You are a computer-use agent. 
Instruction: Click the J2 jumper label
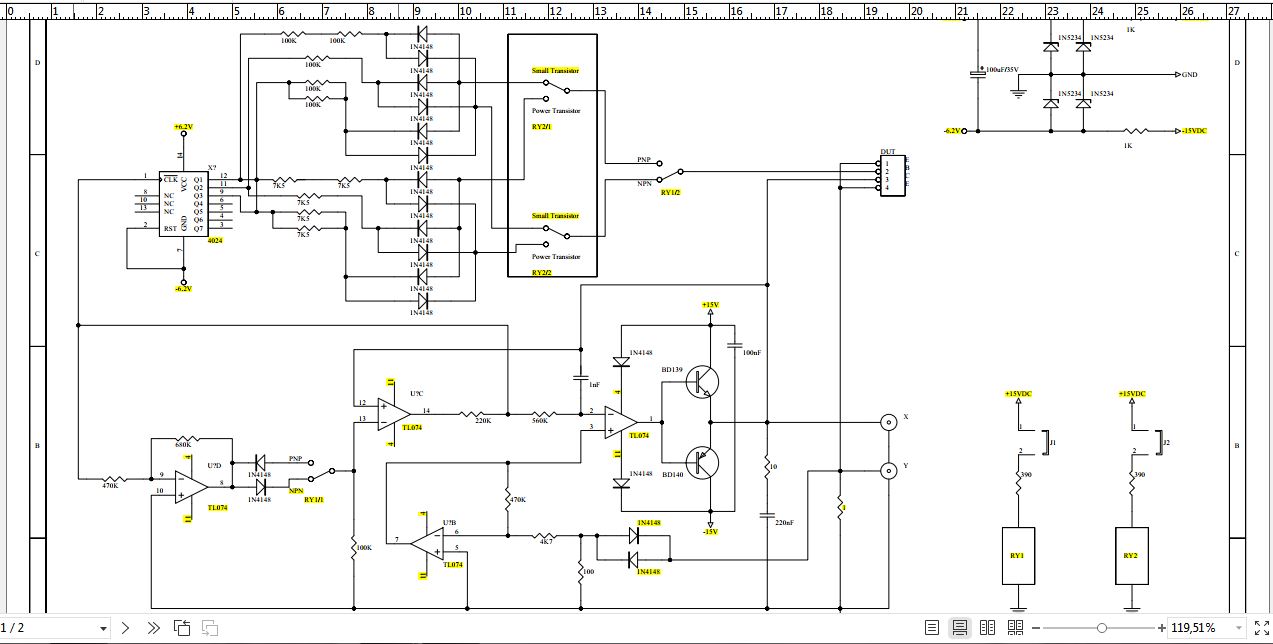1167,441
